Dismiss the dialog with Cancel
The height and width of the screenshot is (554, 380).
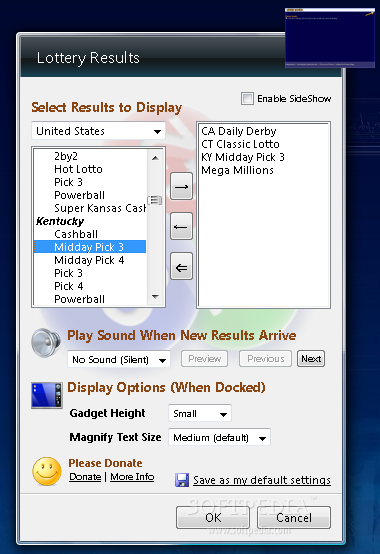[294, 518]
